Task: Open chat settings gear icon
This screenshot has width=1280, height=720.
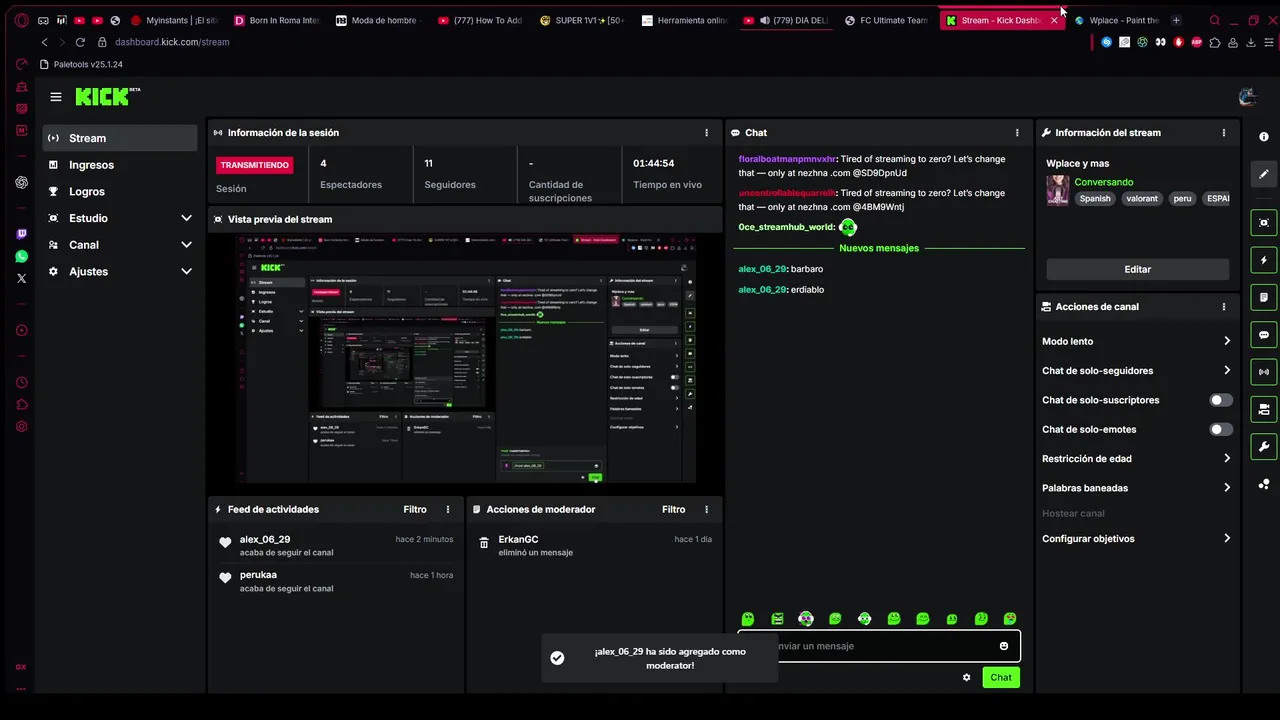Action: pyautogui.click(x=967, y=677)
